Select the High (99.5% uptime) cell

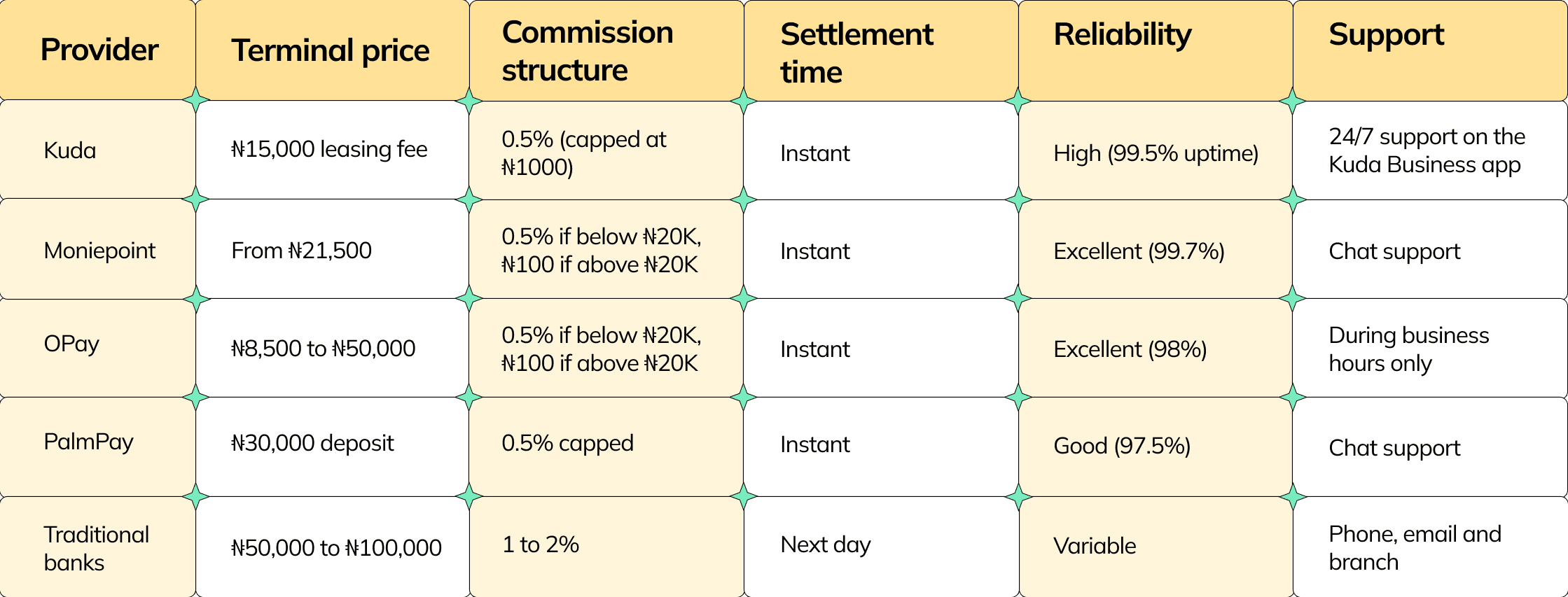click(1156, 153)
